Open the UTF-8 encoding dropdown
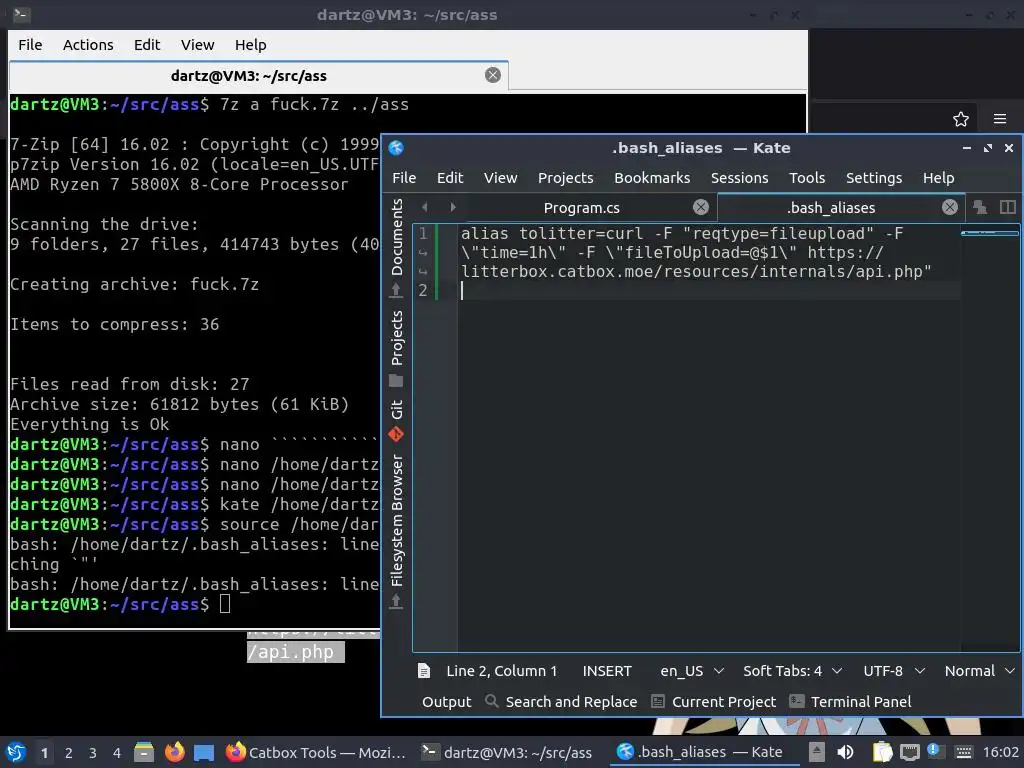Image resolution: width=1024 pixels, height=768 pixels. [894, 671]
